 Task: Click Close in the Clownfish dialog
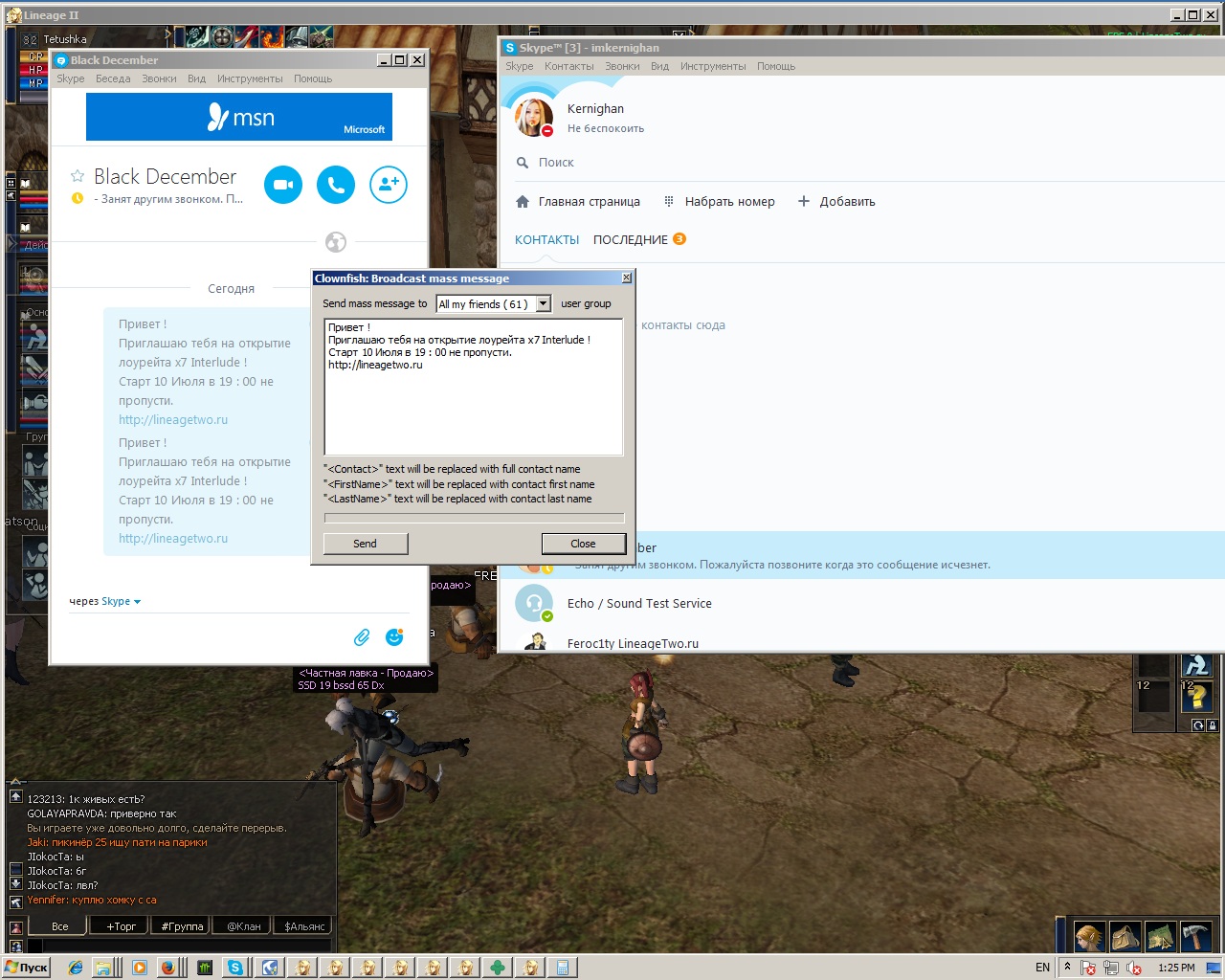point(583,544)
